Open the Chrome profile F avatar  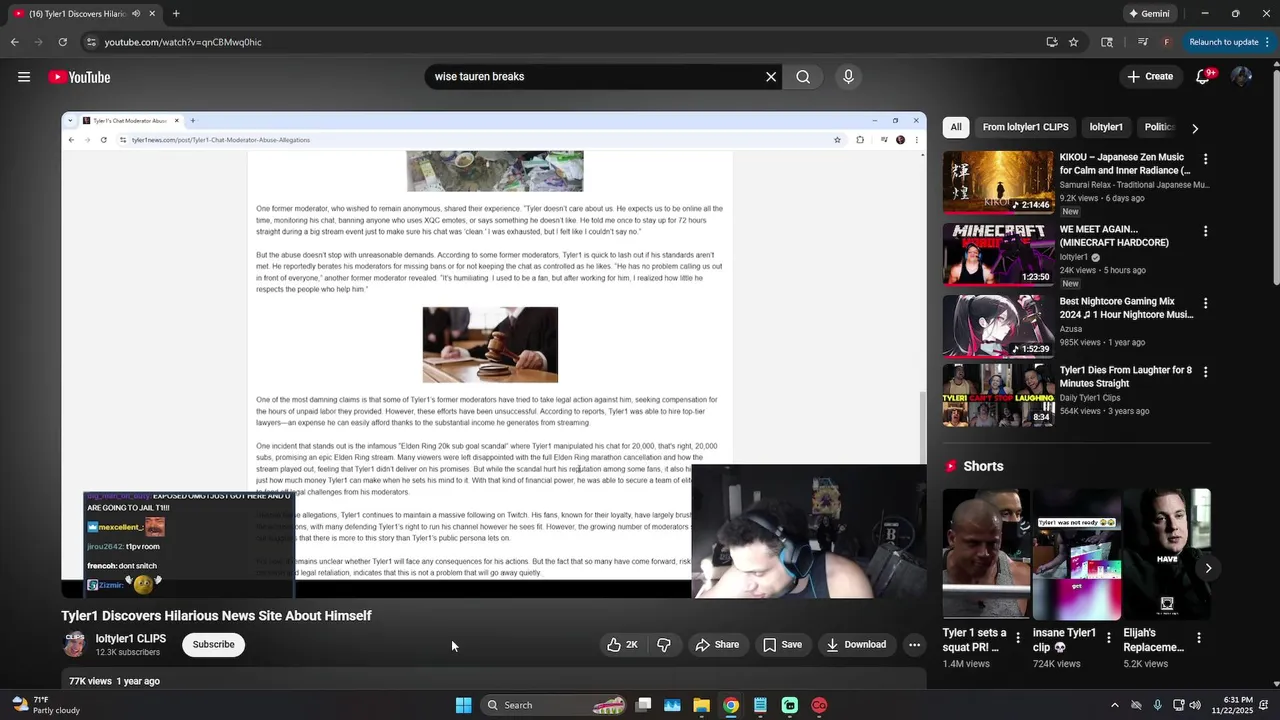(x=1166, y=42)
